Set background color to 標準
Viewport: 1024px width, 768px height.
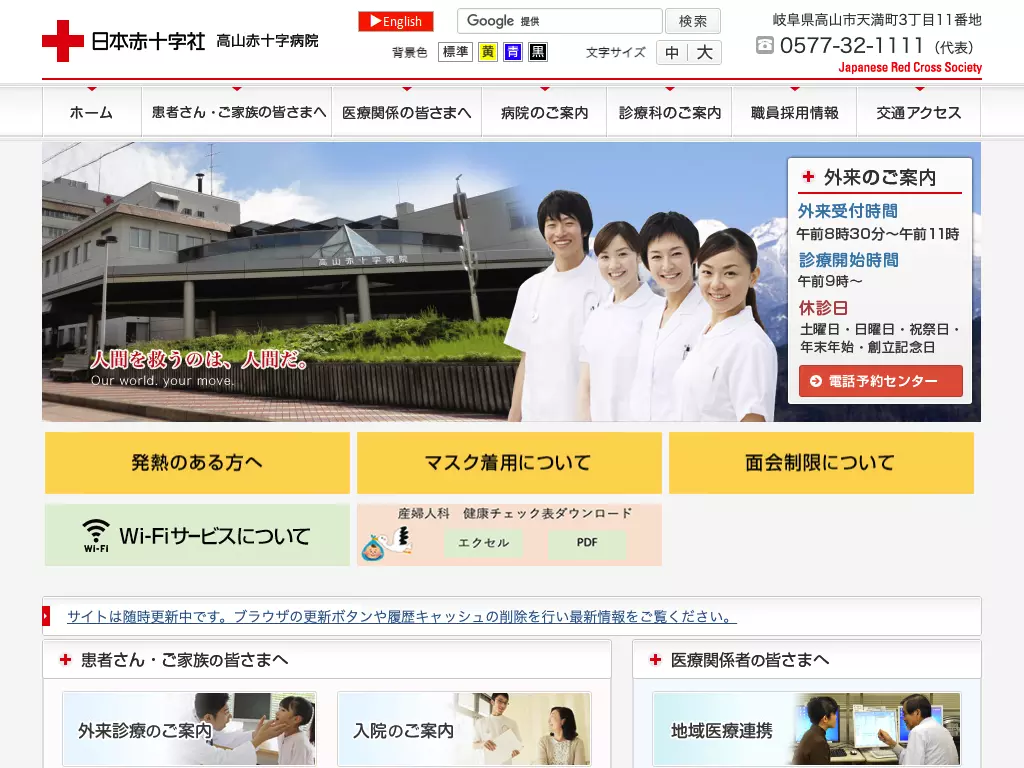(x=455, y=52)
